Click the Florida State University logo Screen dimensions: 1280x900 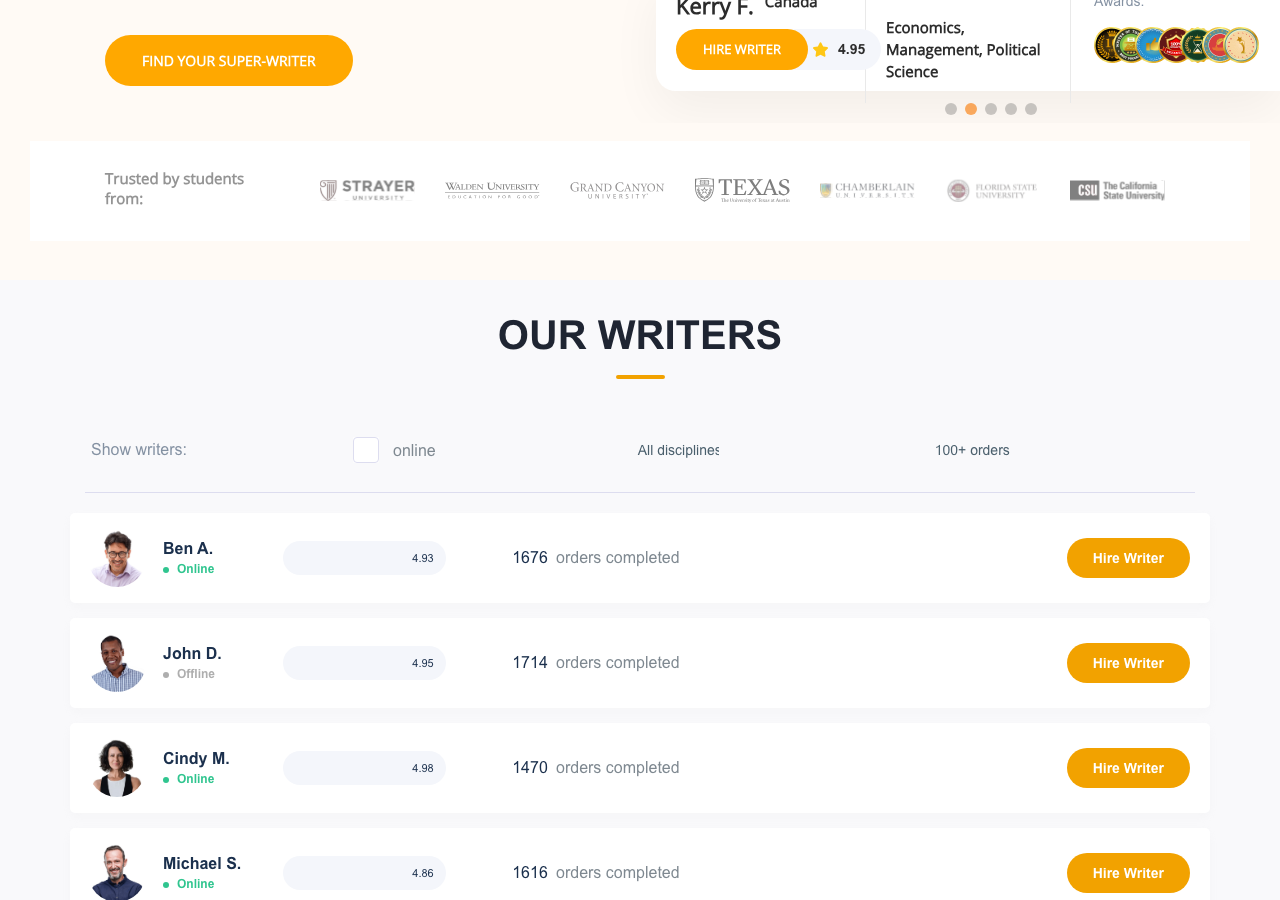[992, 190]
